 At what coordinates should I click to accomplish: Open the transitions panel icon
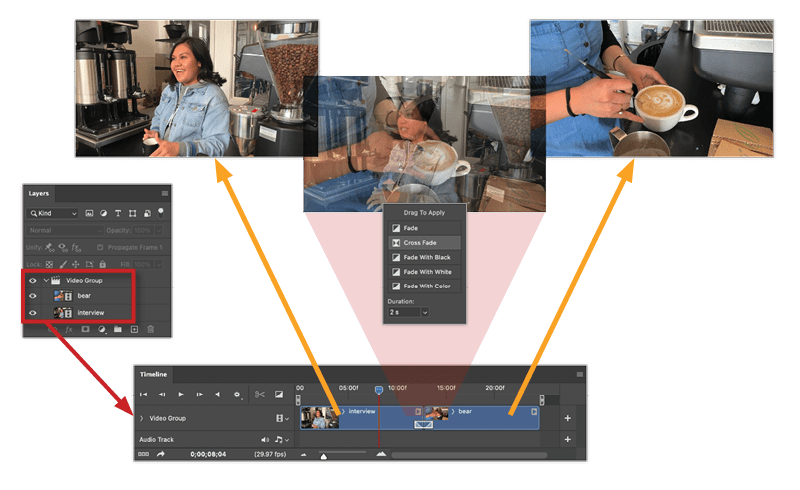[x=279, y=395]
